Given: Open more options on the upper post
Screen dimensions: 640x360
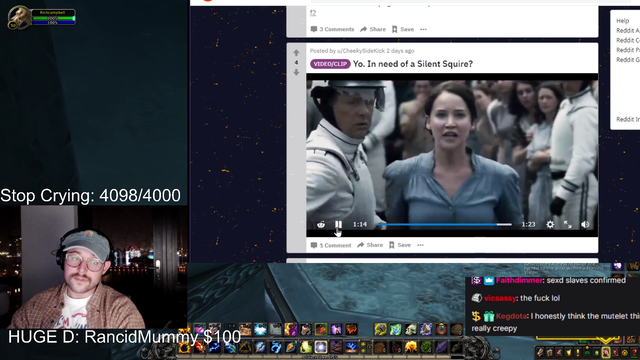Looking at the screenshot, I should [423, 29].
